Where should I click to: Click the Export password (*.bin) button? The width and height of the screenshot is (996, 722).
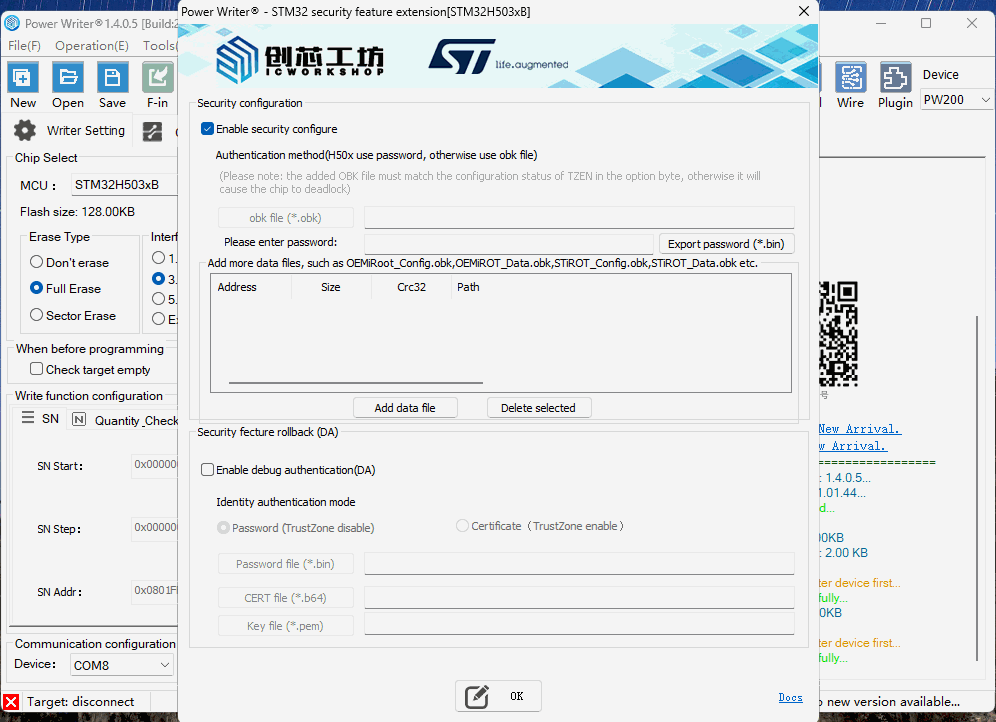pyautogui.click(x=727, y=244)
